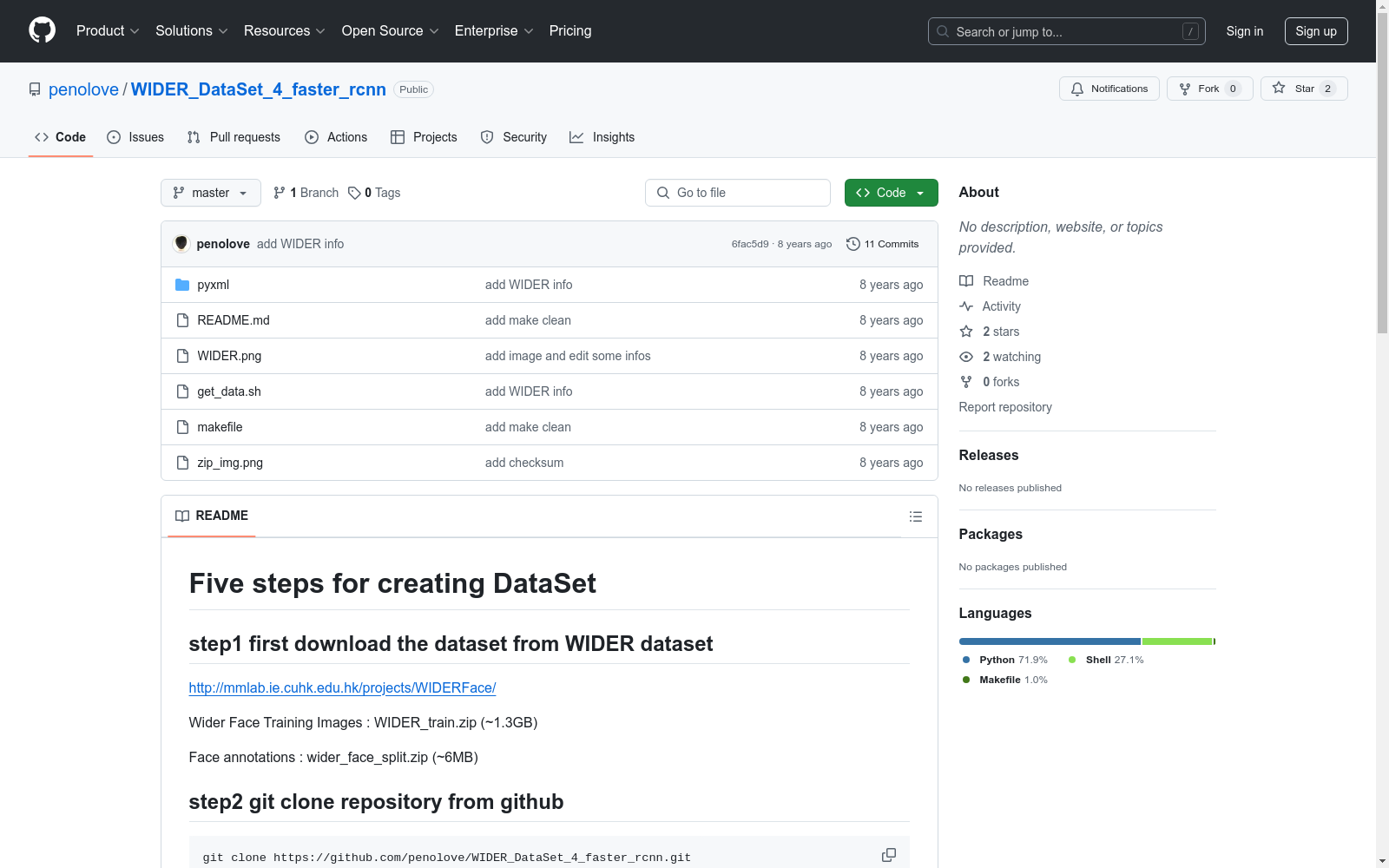Image resolution: width=1389 pixels, height=868 pixels.
Task: Click the makefile file icon
Action: click(x=182, y=427)
